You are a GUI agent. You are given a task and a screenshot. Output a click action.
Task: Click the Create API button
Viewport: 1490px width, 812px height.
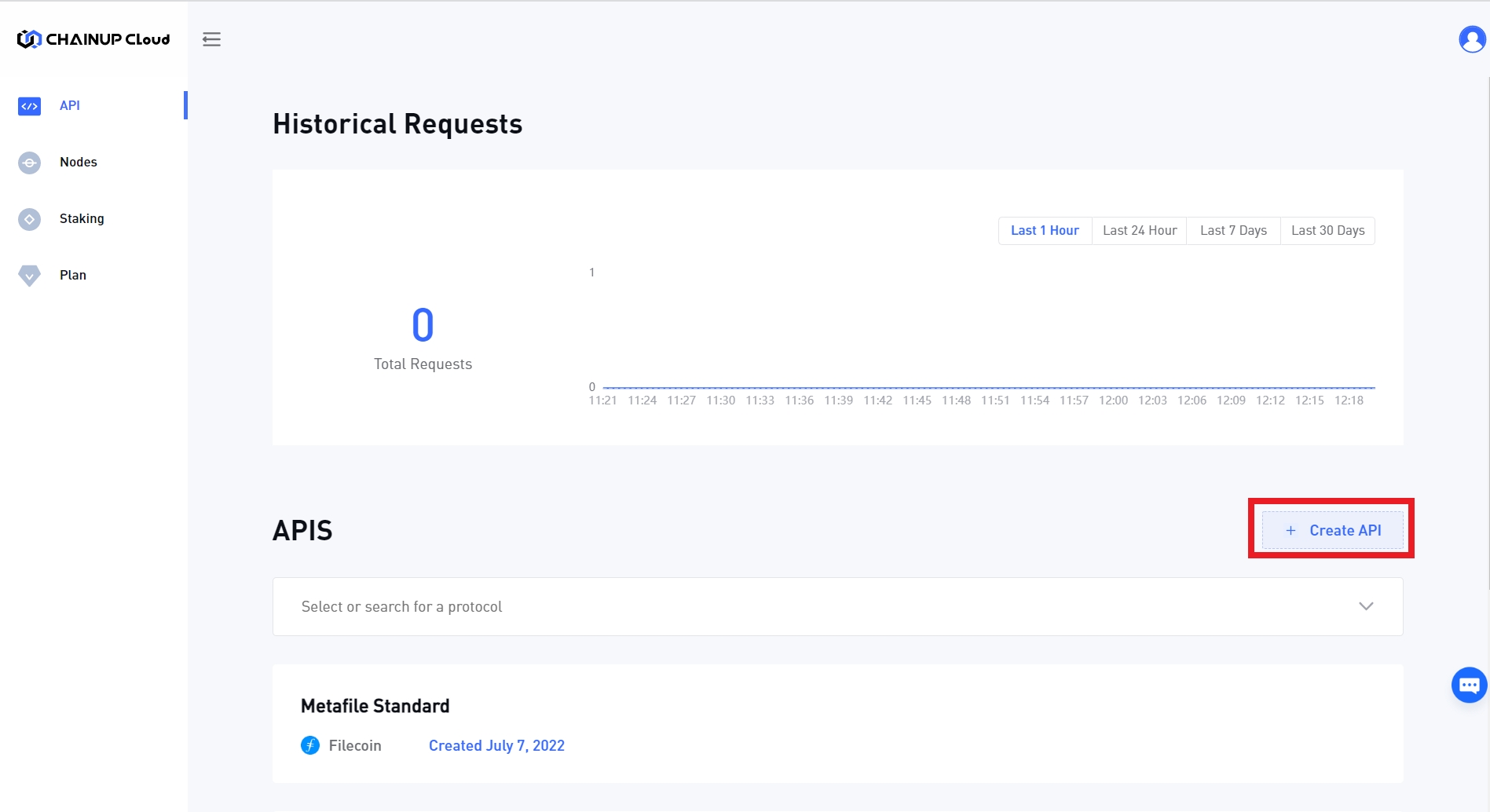click(x=1332, y=531)
